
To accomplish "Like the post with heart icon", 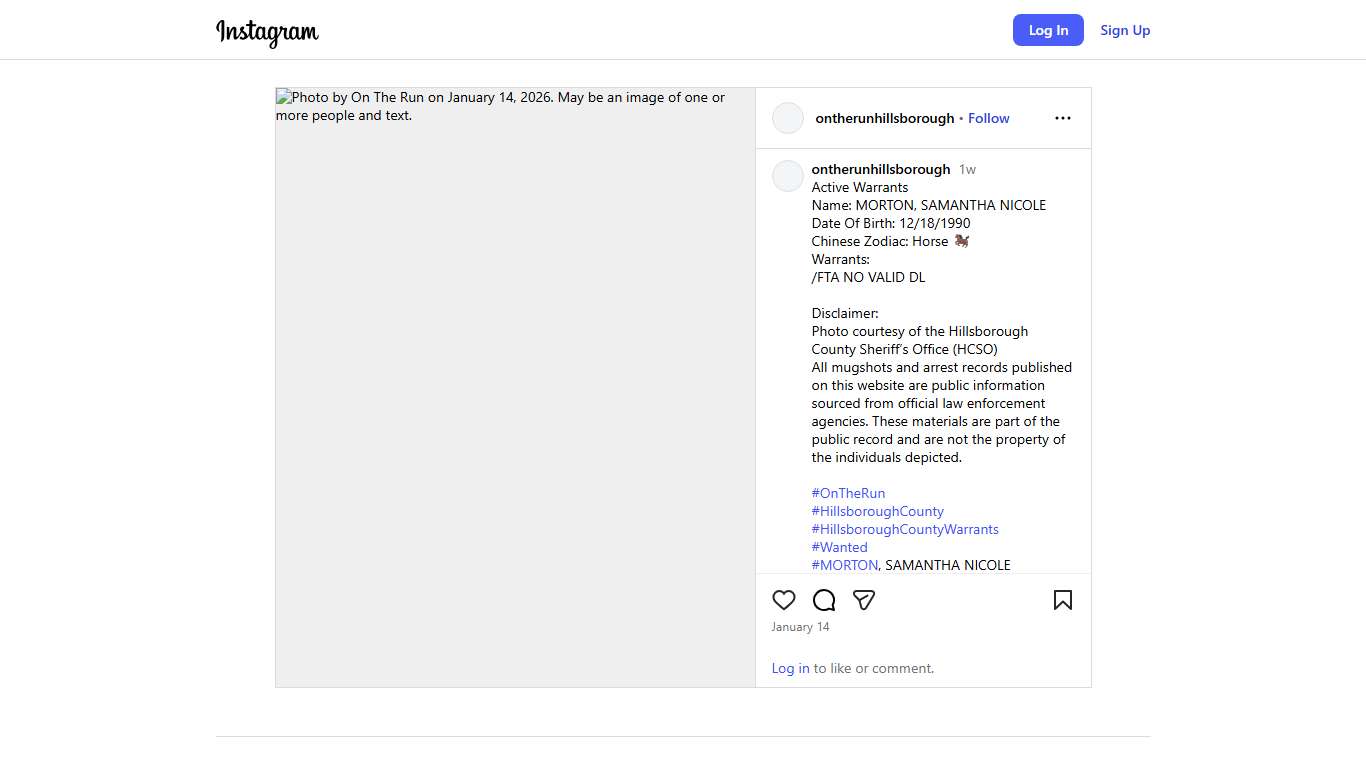I will click(784, 600).
